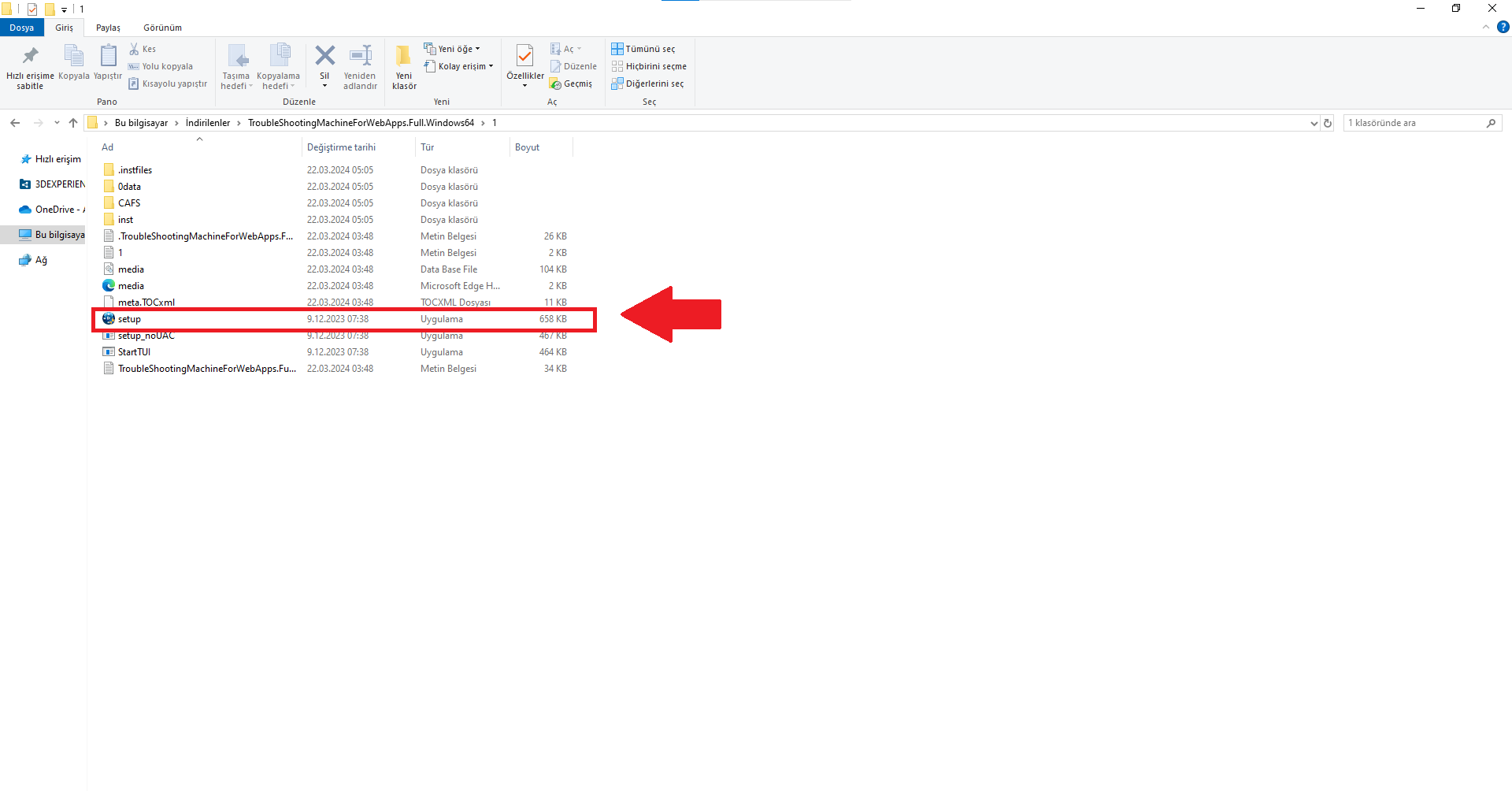Refresh the folder with the refresh icon
The image size is (1512, 791).
[x=1328, y=123]
